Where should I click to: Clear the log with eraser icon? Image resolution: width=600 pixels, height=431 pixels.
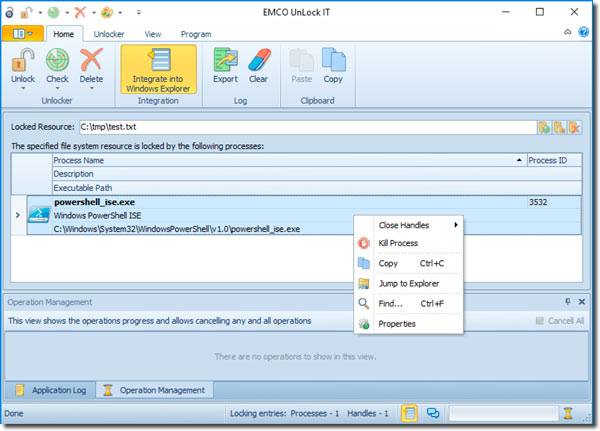click(x=259, y=65)
